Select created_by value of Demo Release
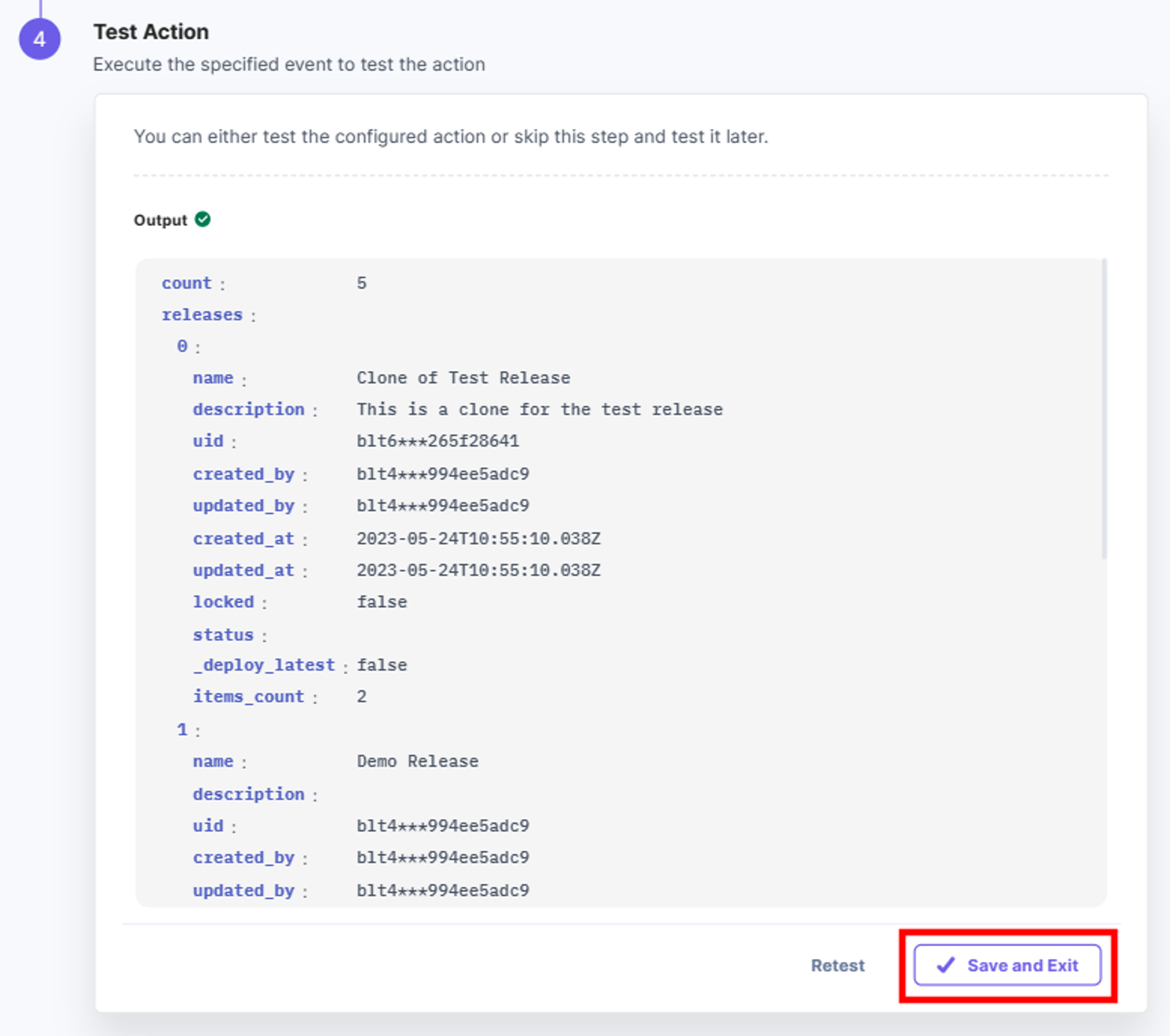Viewport: 1170px width, 1036px height. pos(443,857)
